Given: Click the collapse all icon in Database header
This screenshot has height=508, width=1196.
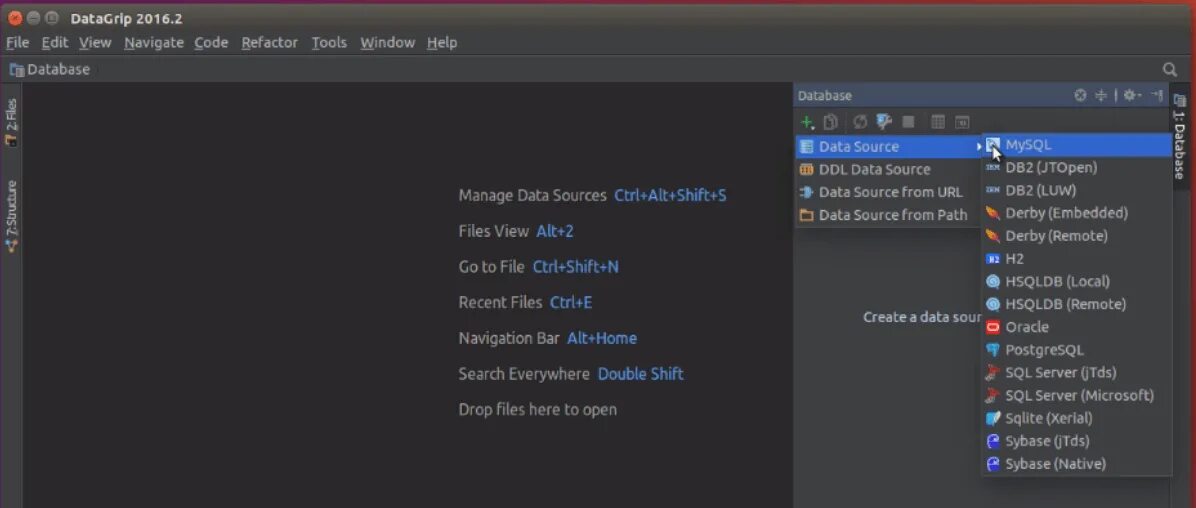Looking at the screenshot, I should coord(1101,95).
